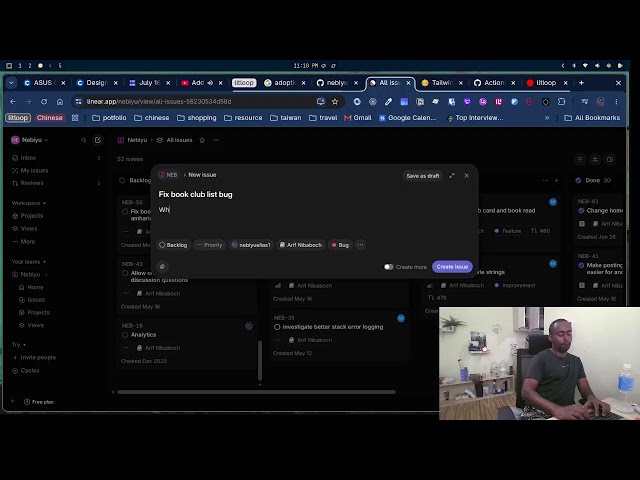Click the system clock 11:18 PM

306,66
